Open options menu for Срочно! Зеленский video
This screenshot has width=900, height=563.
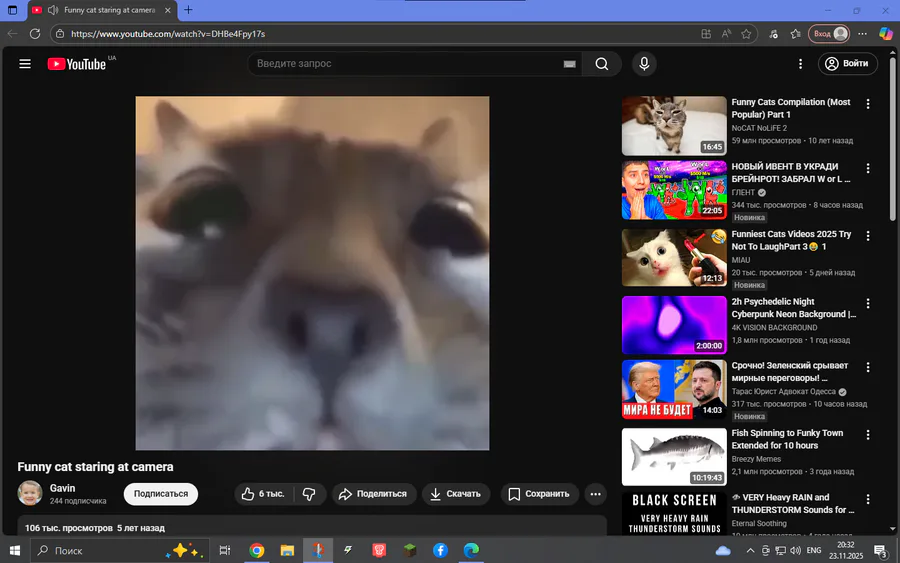pyautogui.click(x=868, y=367)
